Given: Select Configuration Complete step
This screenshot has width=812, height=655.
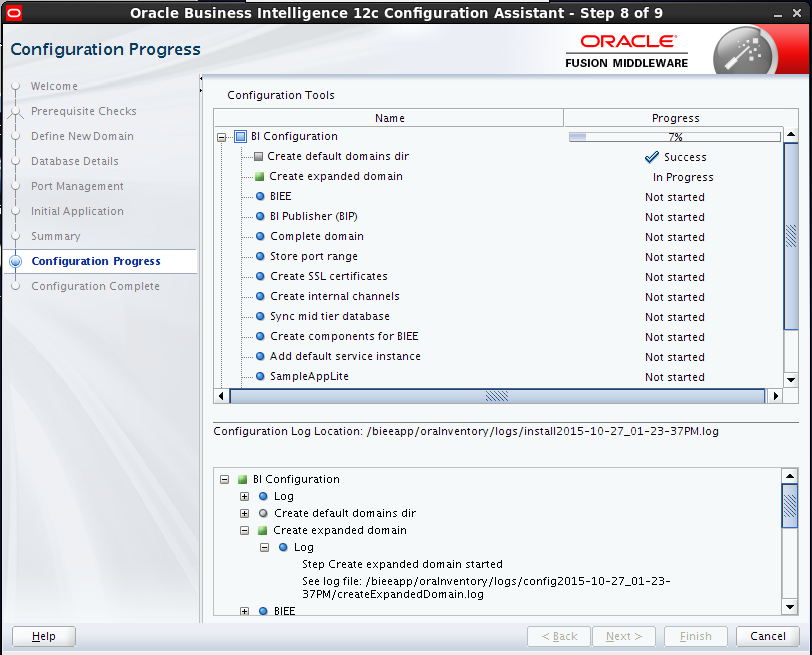Looking at the screenshot, I should point(95,286).
